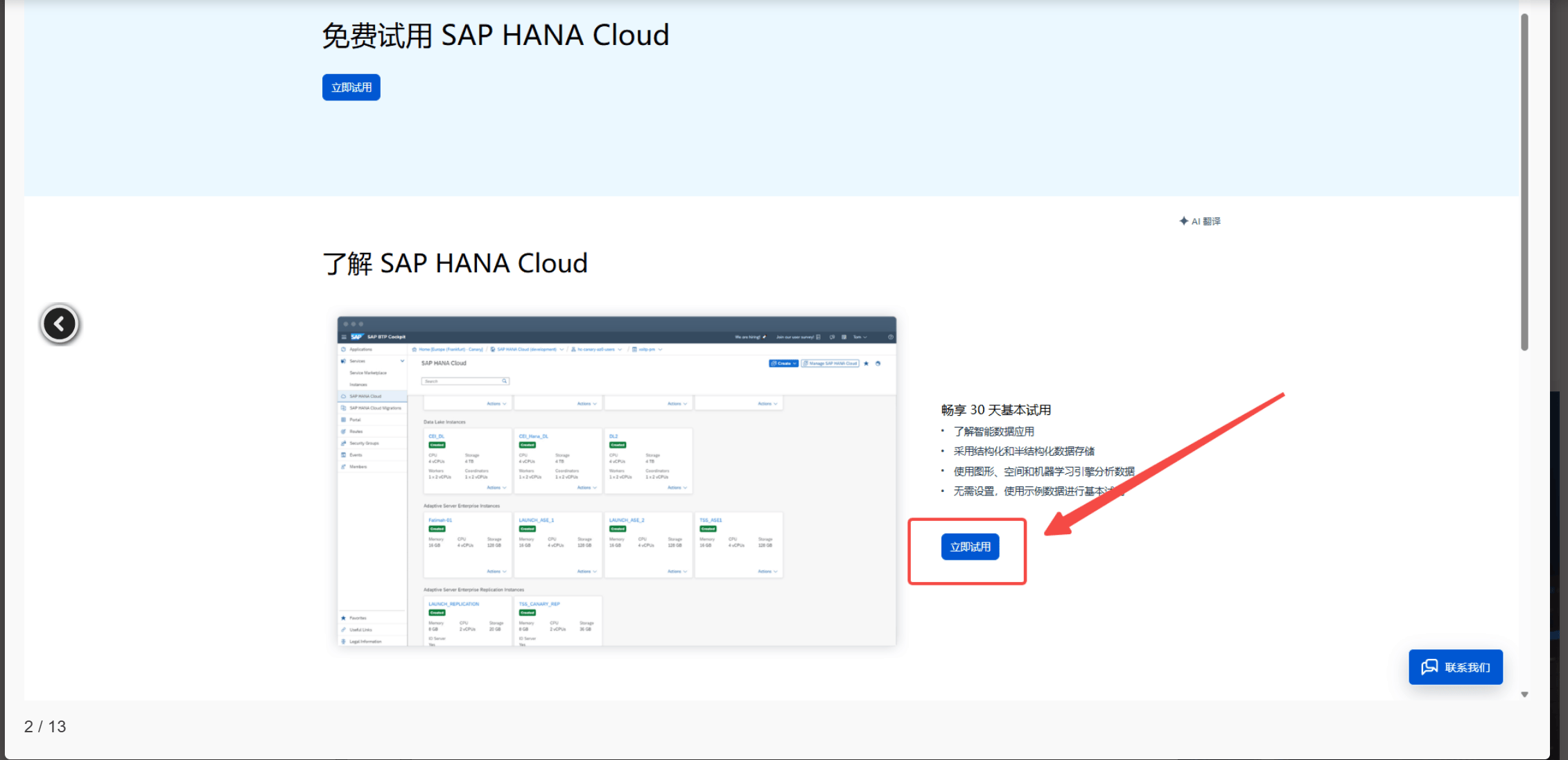Viewport: 1568px width, 760px height.
Task: Expand the Services chevron in cockpit sidebar
Action: click(402, 361)
